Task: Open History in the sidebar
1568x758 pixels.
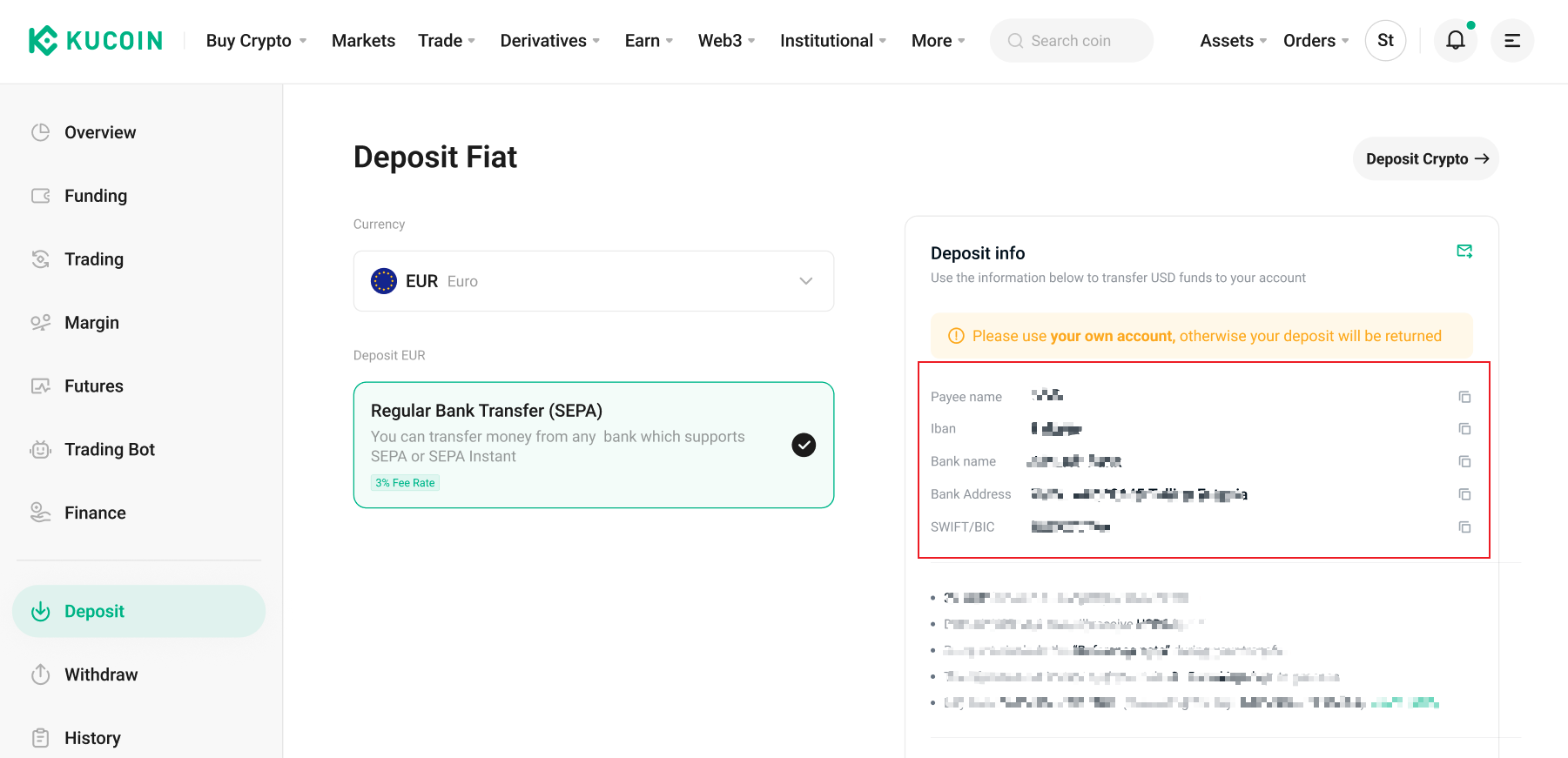Action: click(x=92, y=738)
